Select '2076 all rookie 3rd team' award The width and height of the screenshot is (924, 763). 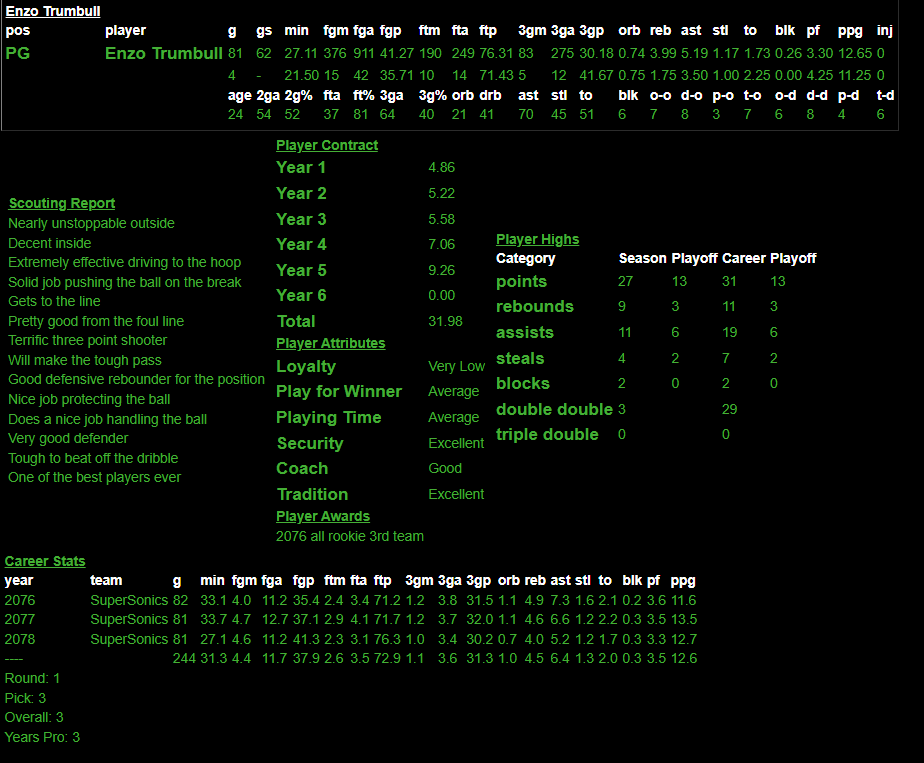pyautogui.click(x=349, y=536)
